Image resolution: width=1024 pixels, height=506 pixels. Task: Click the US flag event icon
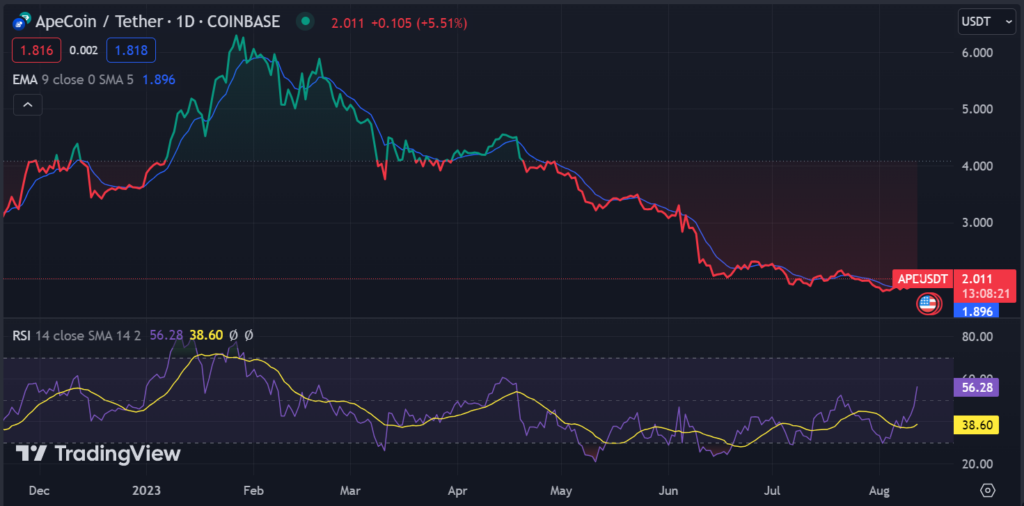tap(928, 304)
